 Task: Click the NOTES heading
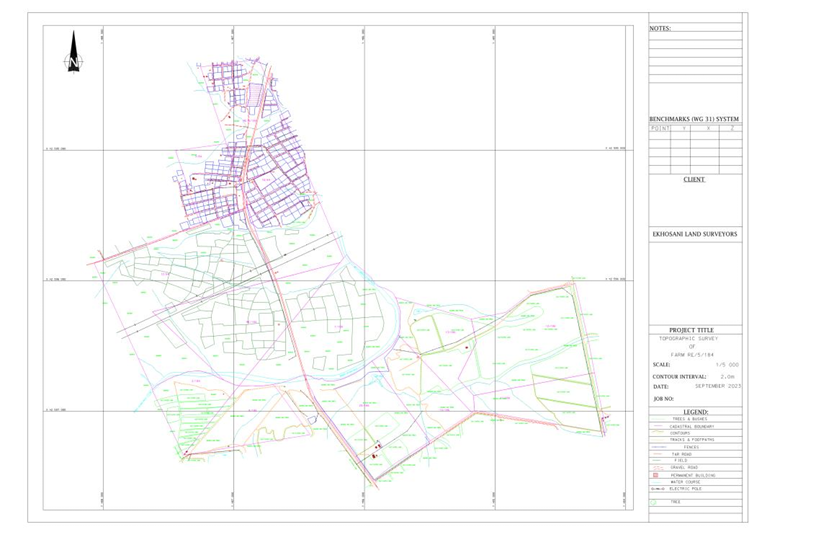(660, 29)
